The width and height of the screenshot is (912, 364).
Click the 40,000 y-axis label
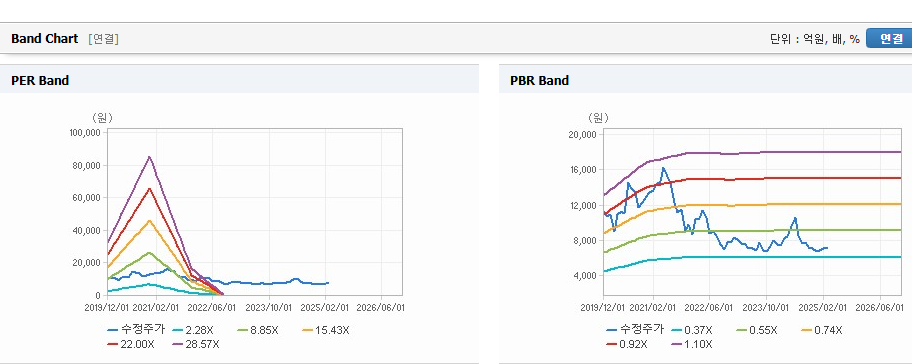tap(87, 231)
